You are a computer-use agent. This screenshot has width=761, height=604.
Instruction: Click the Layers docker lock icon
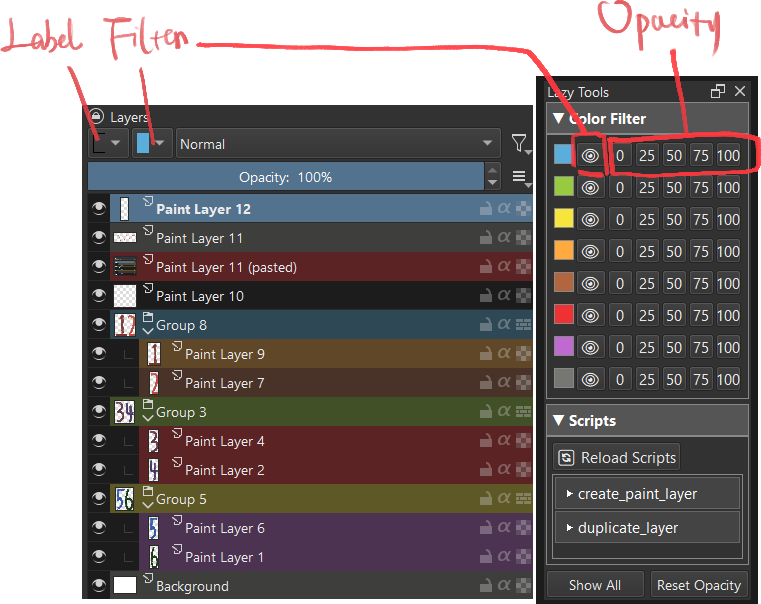tap(97, 116)
